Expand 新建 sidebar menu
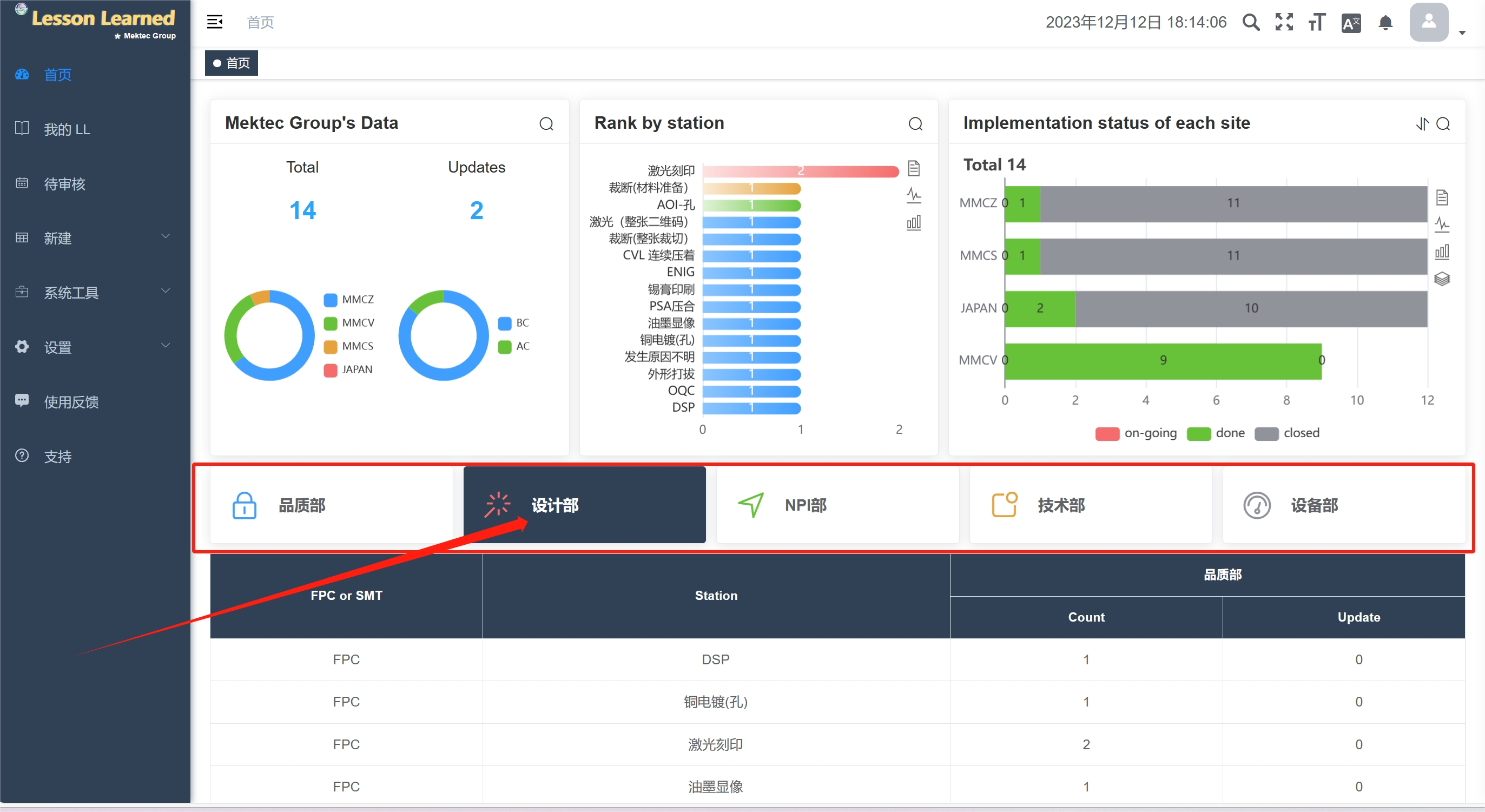Screen dimensions: 1485x812 [95, 238]
